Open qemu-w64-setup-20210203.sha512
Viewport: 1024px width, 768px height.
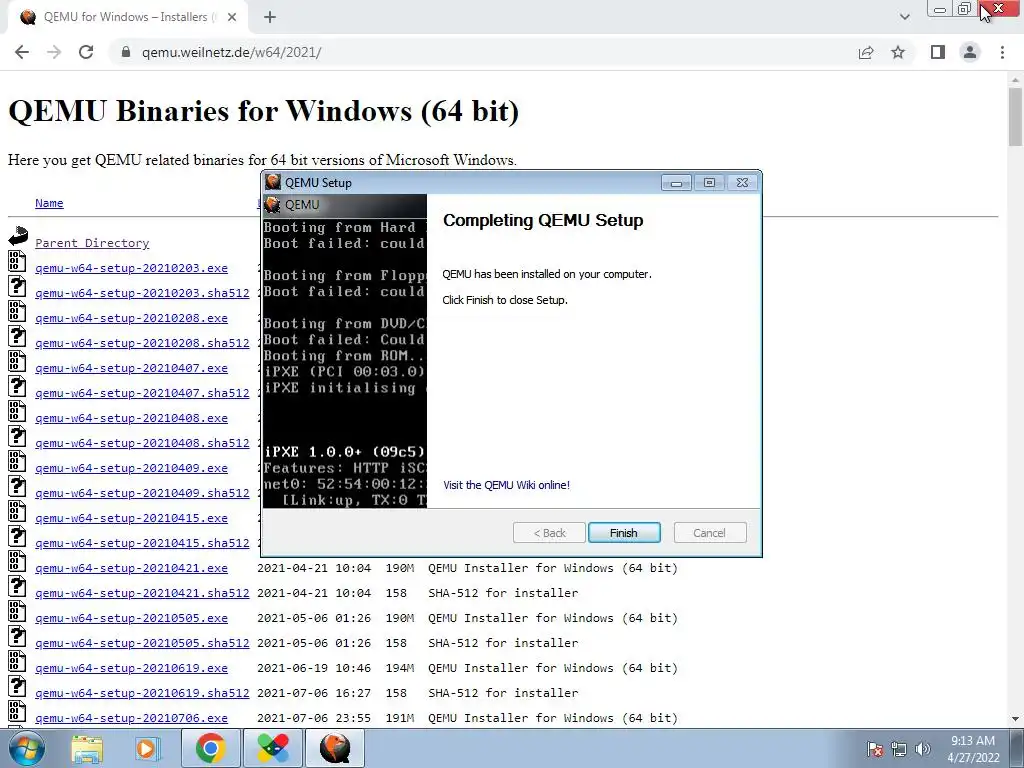click(142, 293)
